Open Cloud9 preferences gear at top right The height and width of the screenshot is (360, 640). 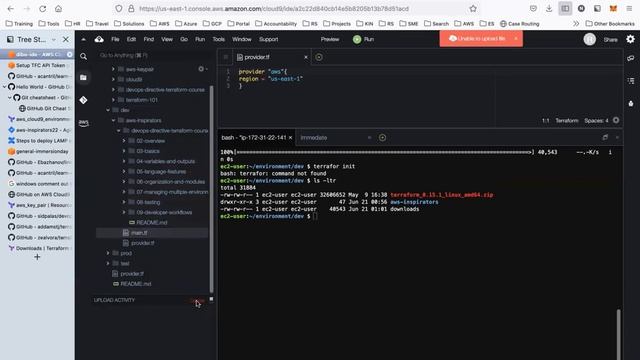[x=630, y=39]
